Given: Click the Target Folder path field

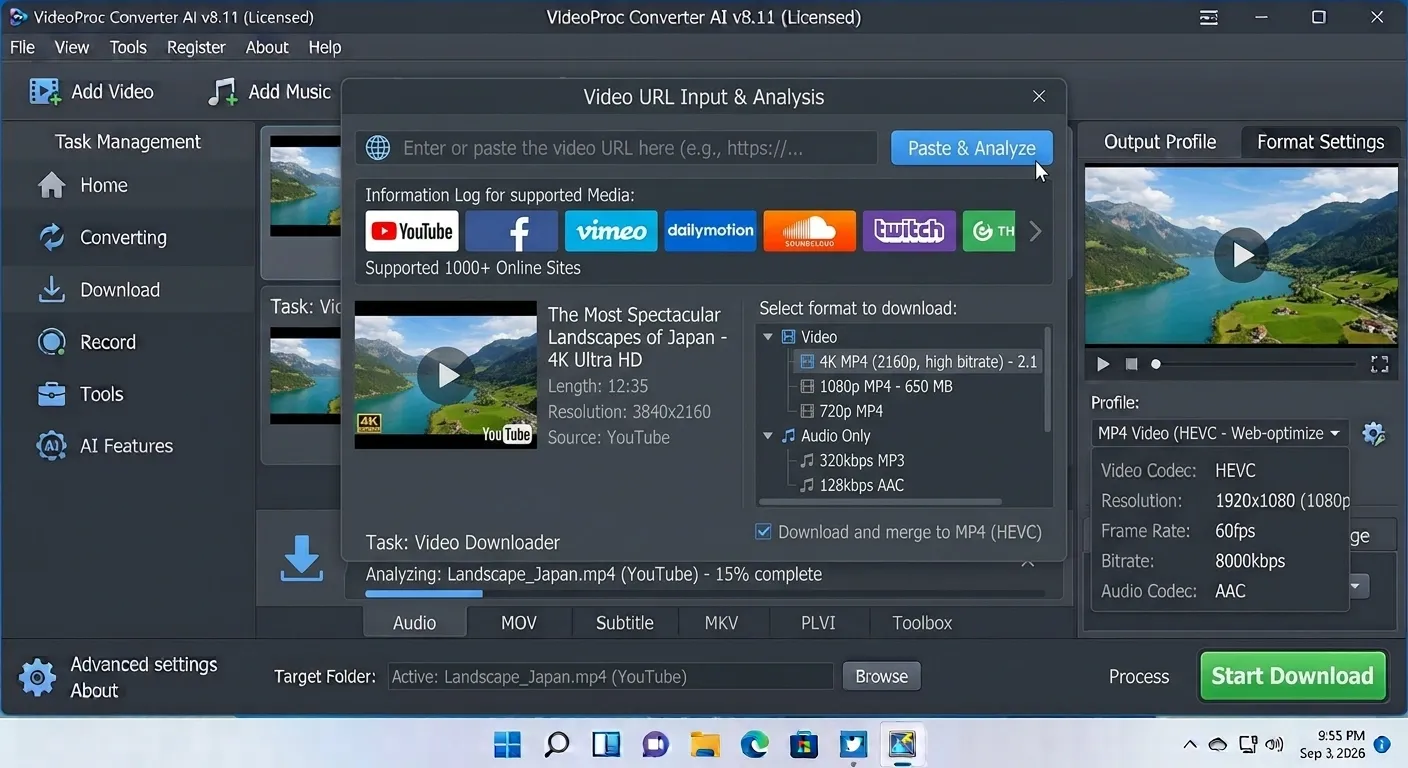Looking at the screenshot, I should coord(610,676).
